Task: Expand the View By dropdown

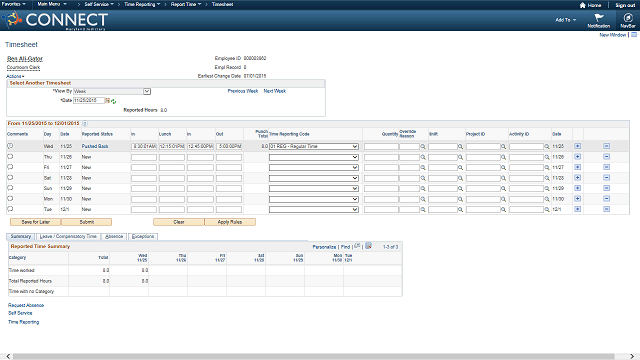Action: (147, 91)
